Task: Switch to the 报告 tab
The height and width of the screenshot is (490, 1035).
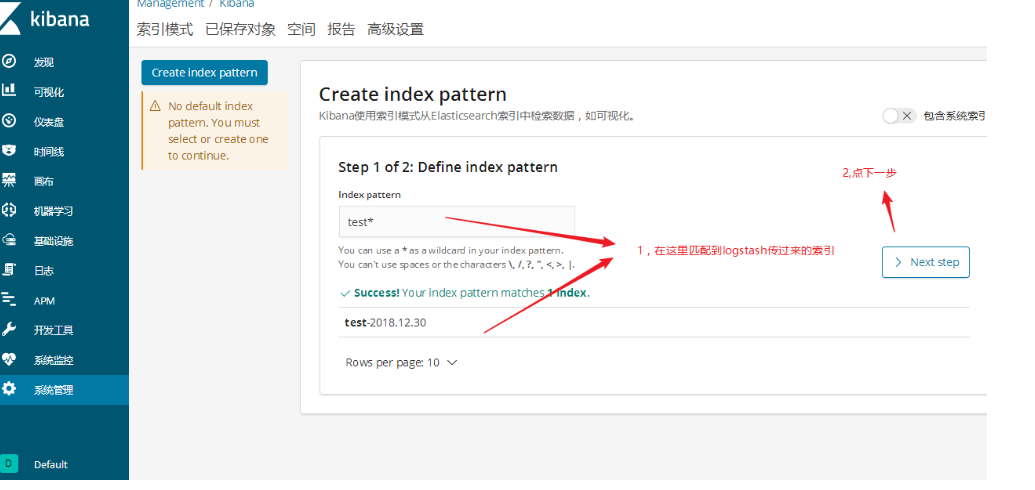Action: 341,30
